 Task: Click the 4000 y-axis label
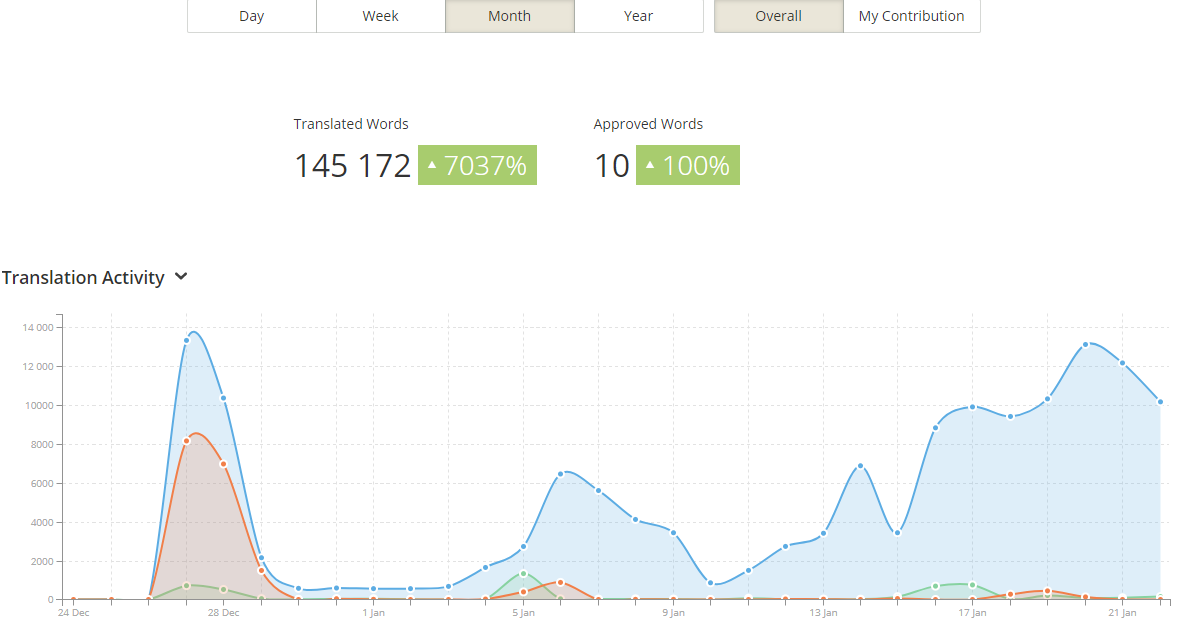pos(42,522)
